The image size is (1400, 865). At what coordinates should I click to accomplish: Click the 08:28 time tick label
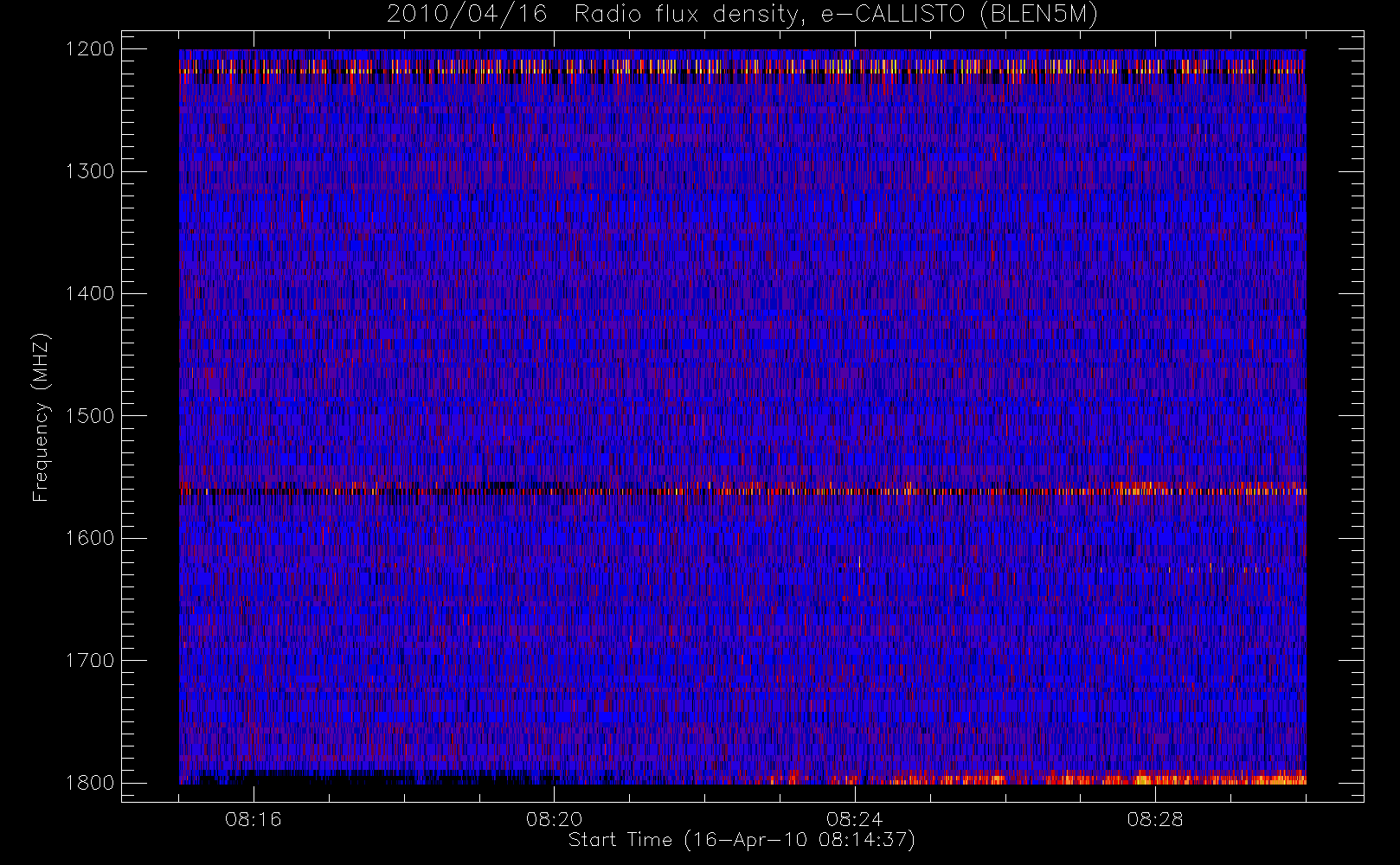point(1155,819)
